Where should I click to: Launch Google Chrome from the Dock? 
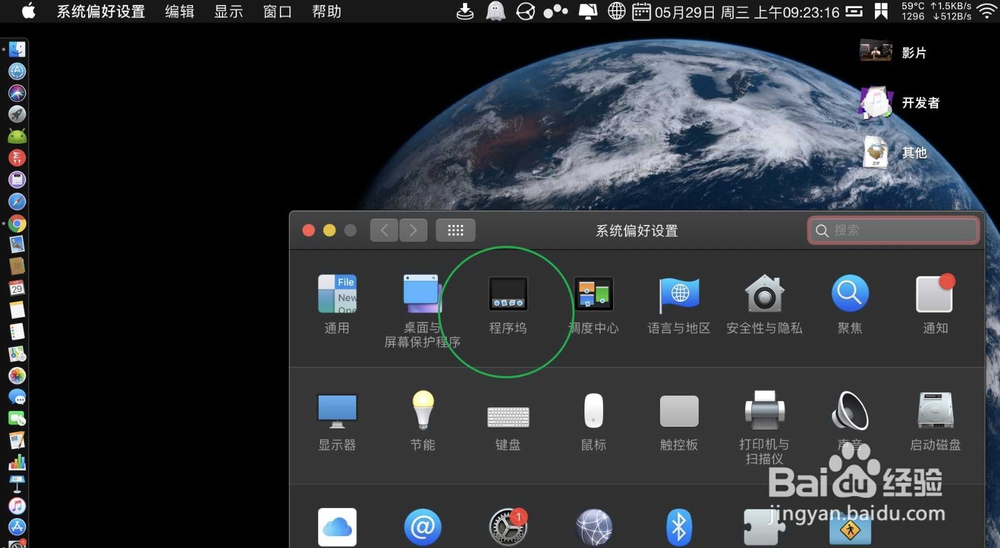(x=17, y=223)
